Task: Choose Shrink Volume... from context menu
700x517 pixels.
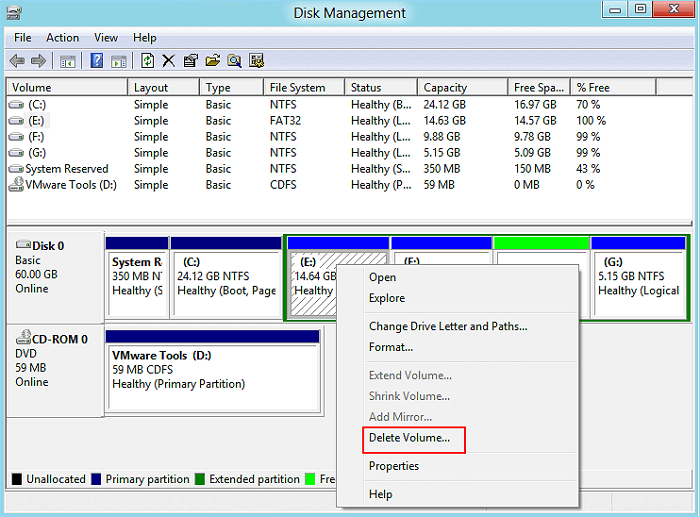Action: (x=471, y=396)
